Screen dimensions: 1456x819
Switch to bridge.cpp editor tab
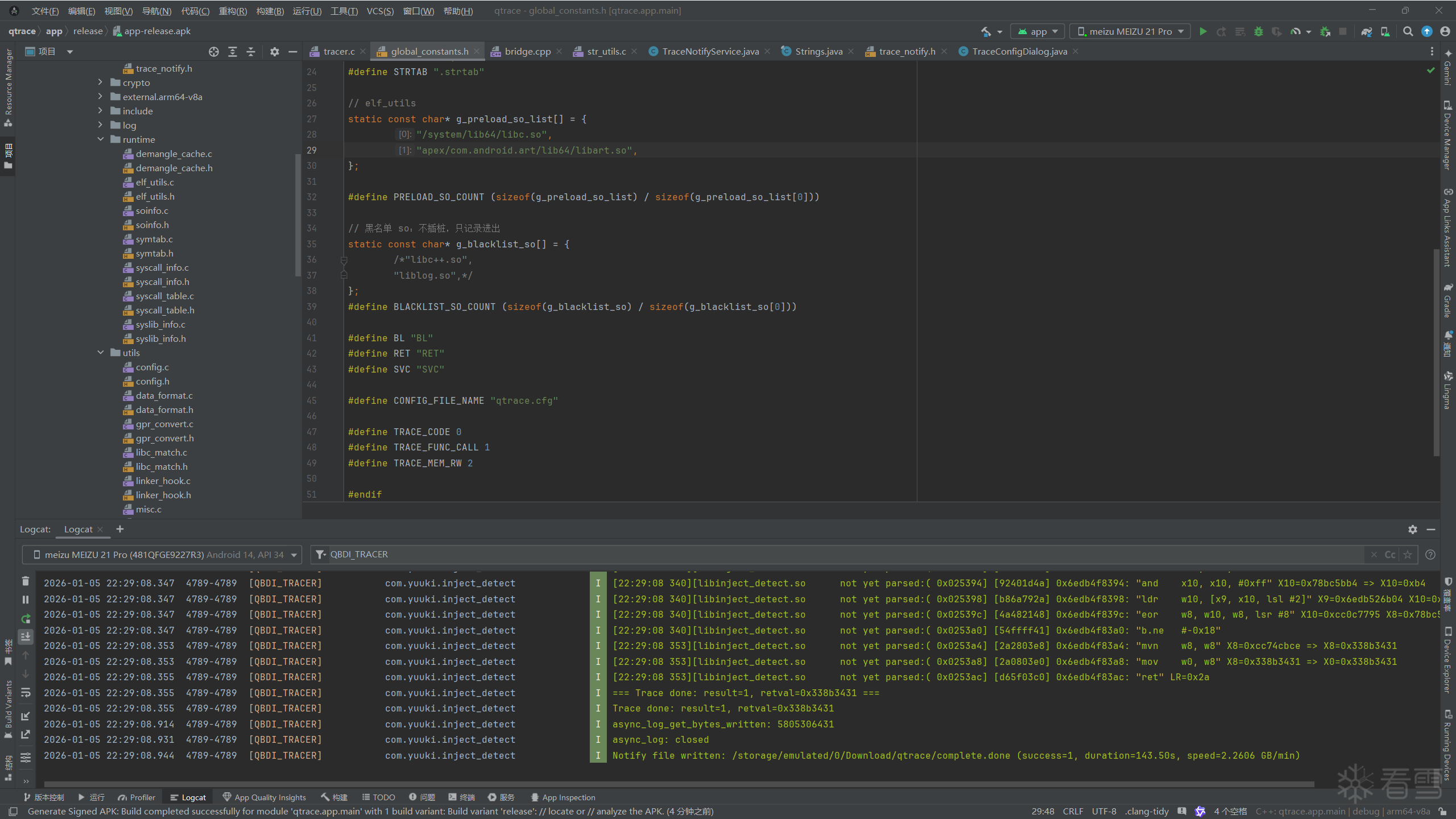coord(527,51)
